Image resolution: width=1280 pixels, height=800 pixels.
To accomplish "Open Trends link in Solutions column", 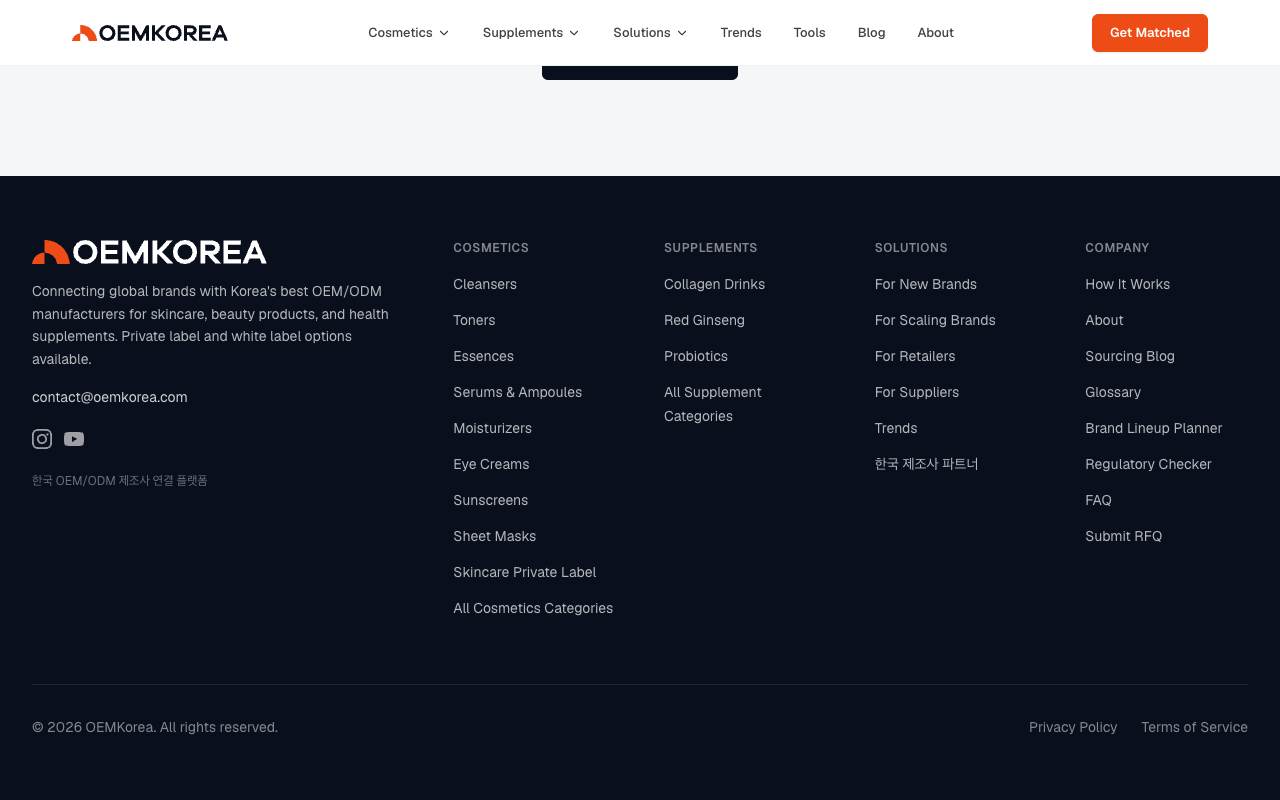I will (x=896, y=428).
